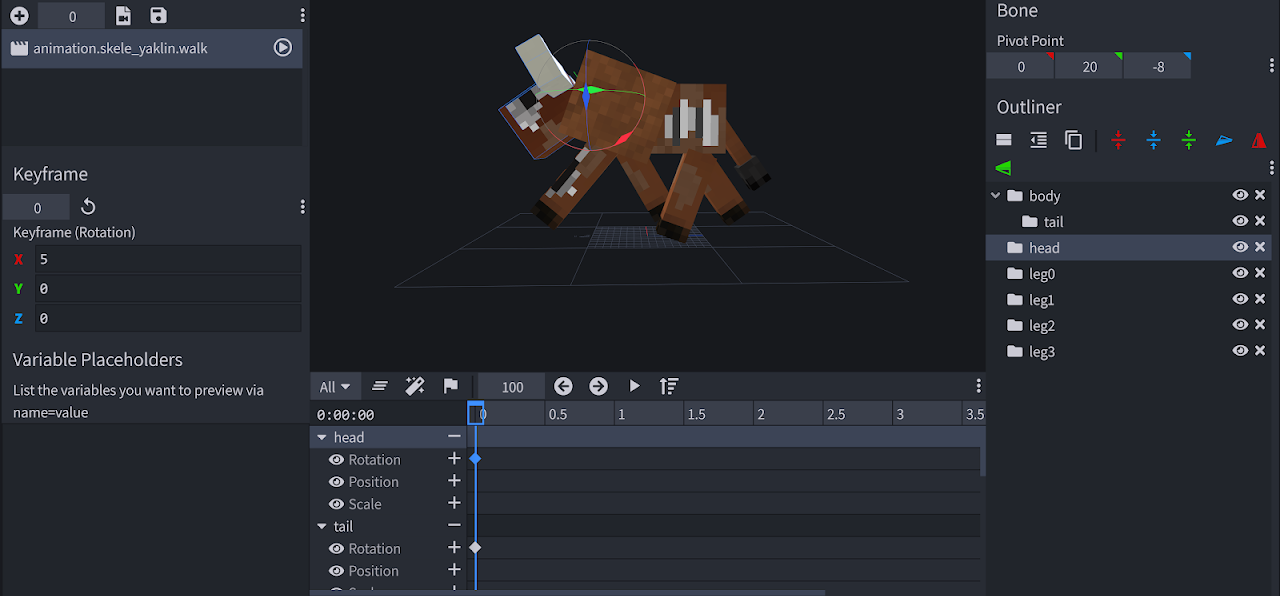Image resolution: width=1280 pixels, height=596 pixels.
Task: Reset the keyframe with the reset icon
Action: point(88,207)
